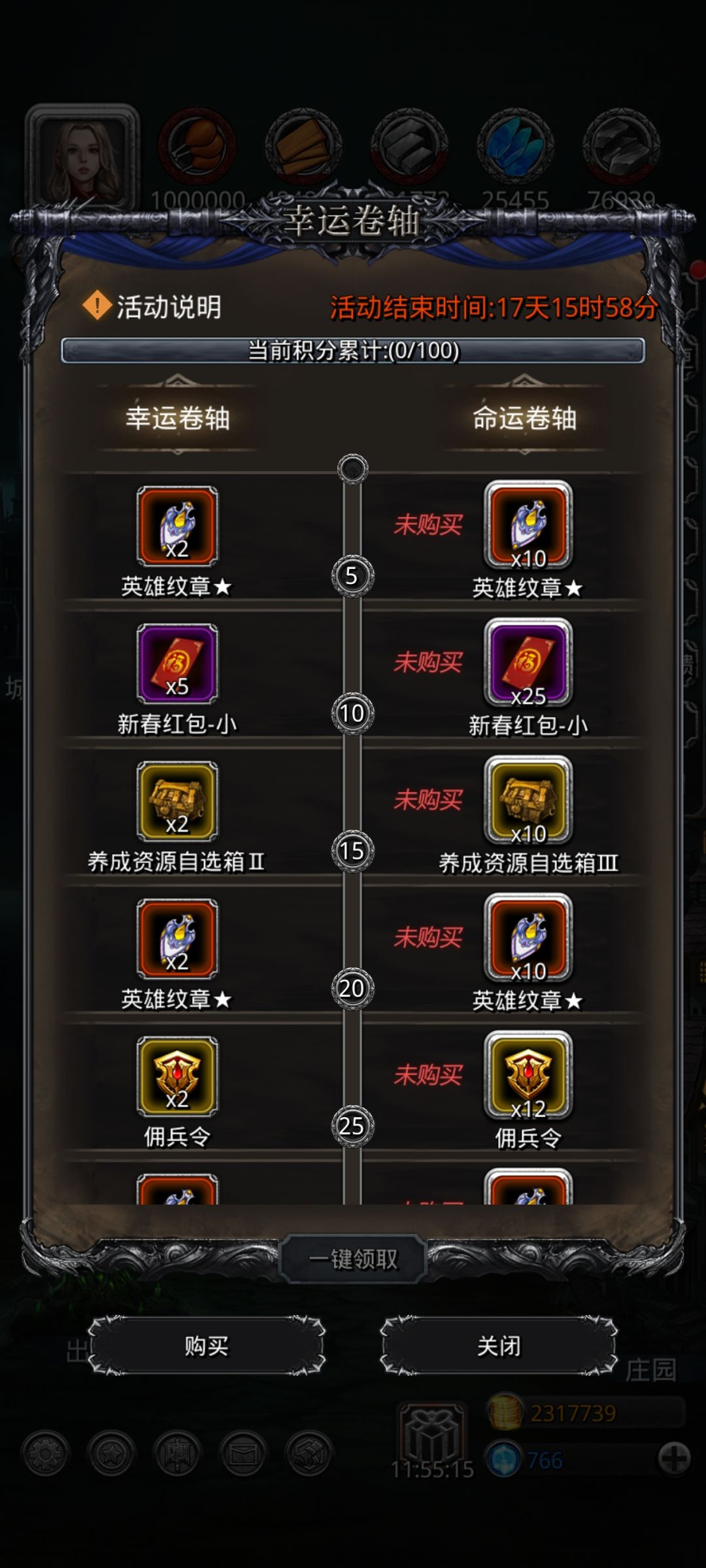706x1568 pixels.
Task: Tap the x2 Hero Emblem reward at tier 5
Action: (177, 526)
